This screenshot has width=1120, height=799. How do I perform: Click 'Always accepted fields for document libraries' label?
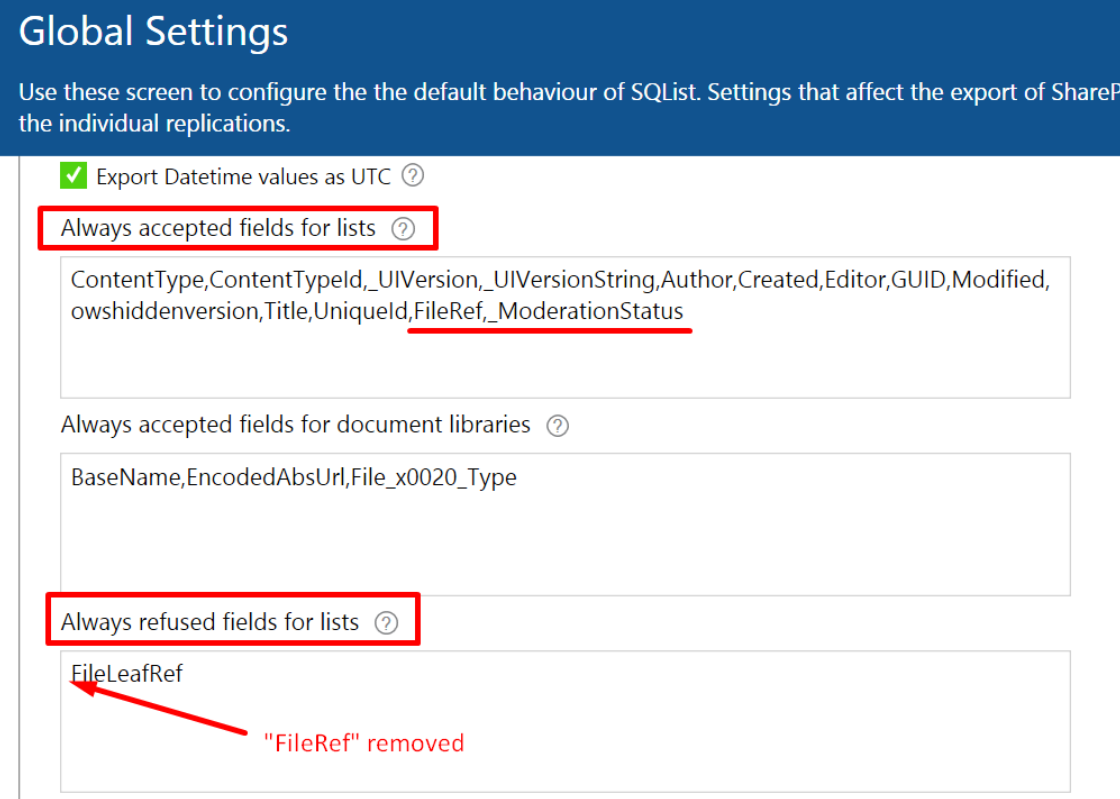295,425
